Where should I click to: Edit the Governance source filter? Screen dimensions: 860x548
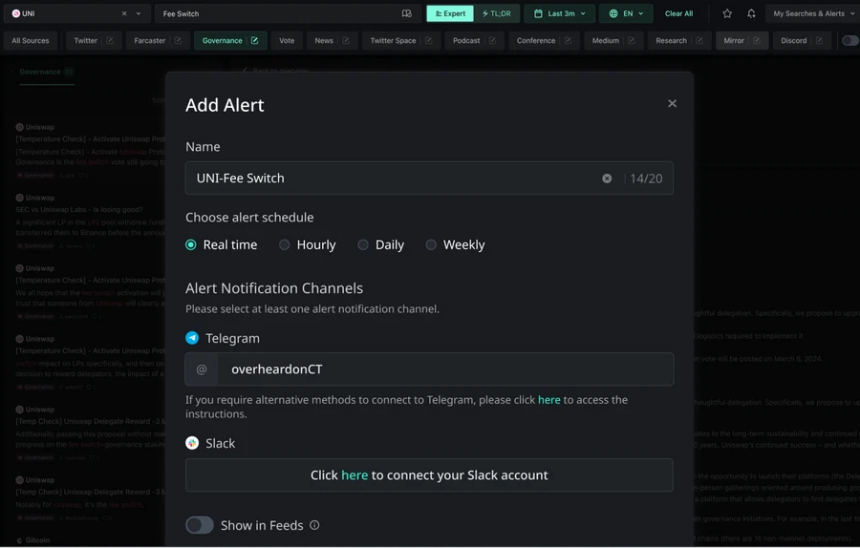[x=254, y=41]
